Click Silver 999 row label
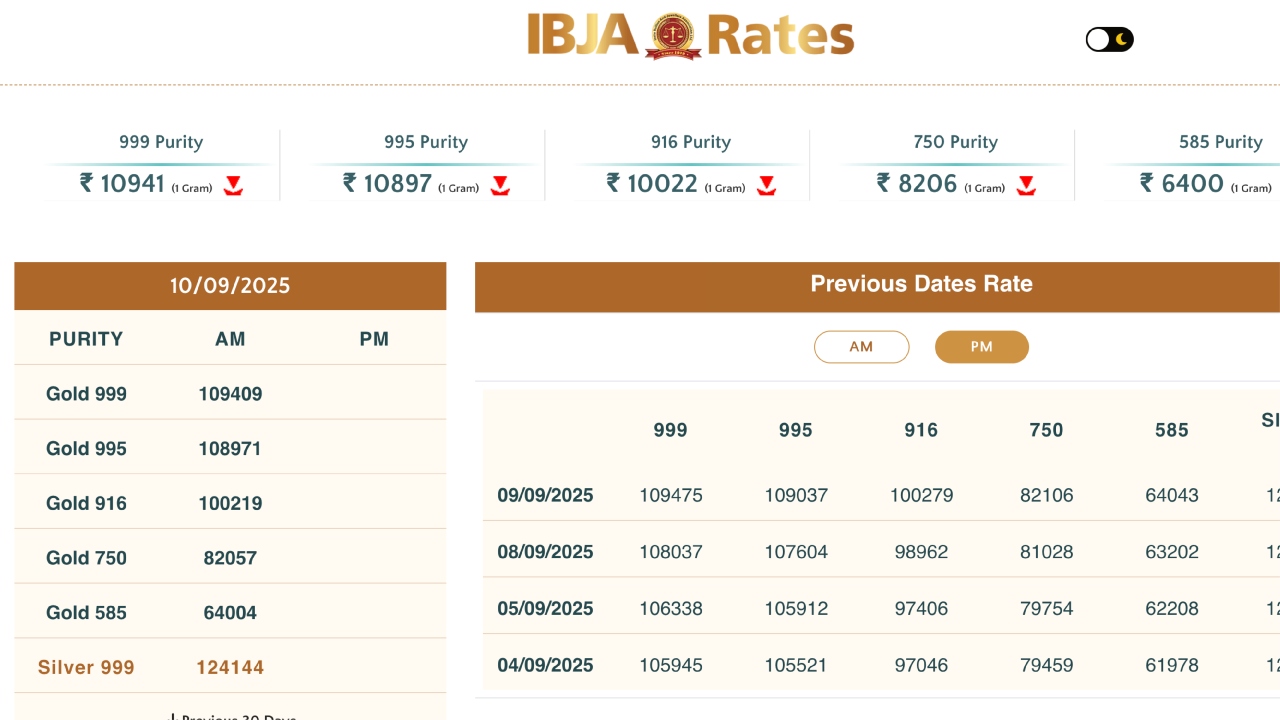This screenshot has height=720, width=1280. point(86,667)
